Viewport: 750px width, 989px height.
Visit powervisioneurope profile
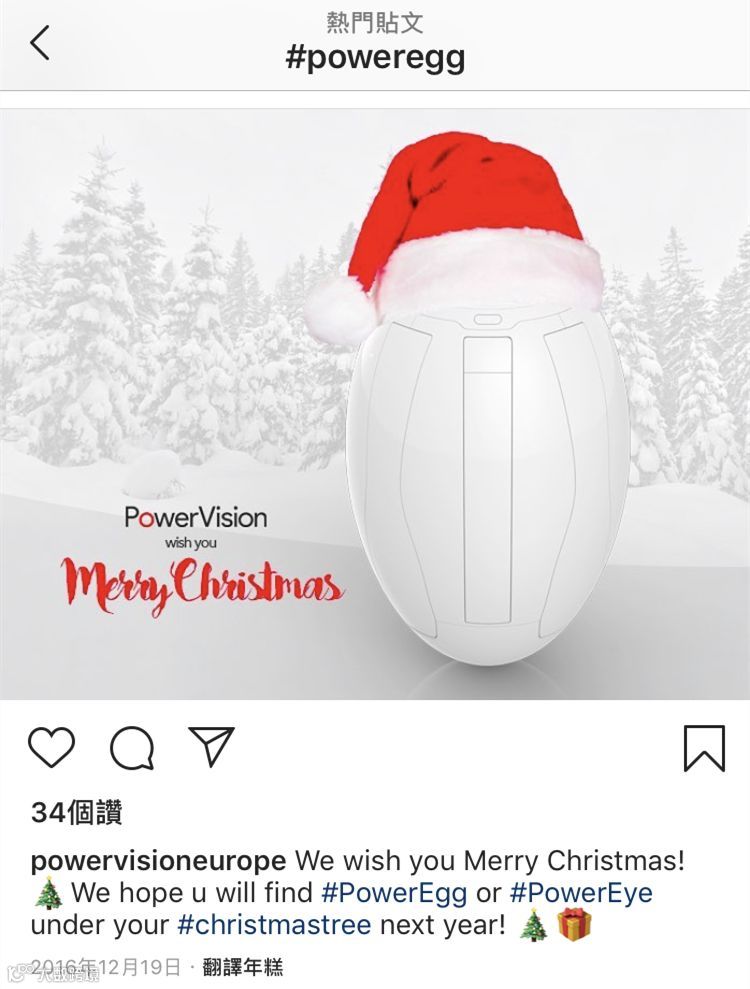[x=158, y=860]
